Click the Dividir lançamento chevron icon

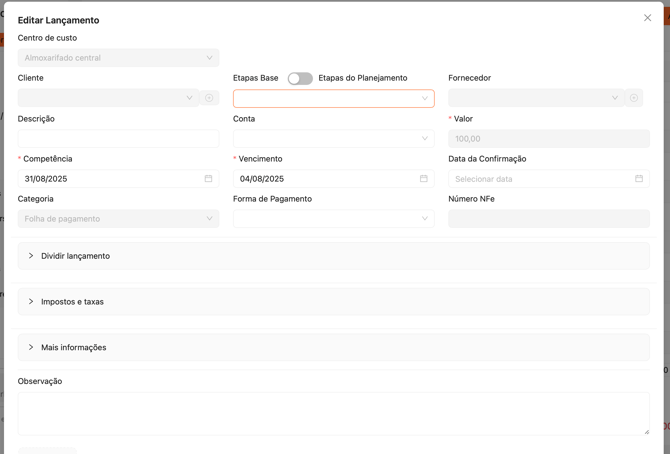pos(31,256)
